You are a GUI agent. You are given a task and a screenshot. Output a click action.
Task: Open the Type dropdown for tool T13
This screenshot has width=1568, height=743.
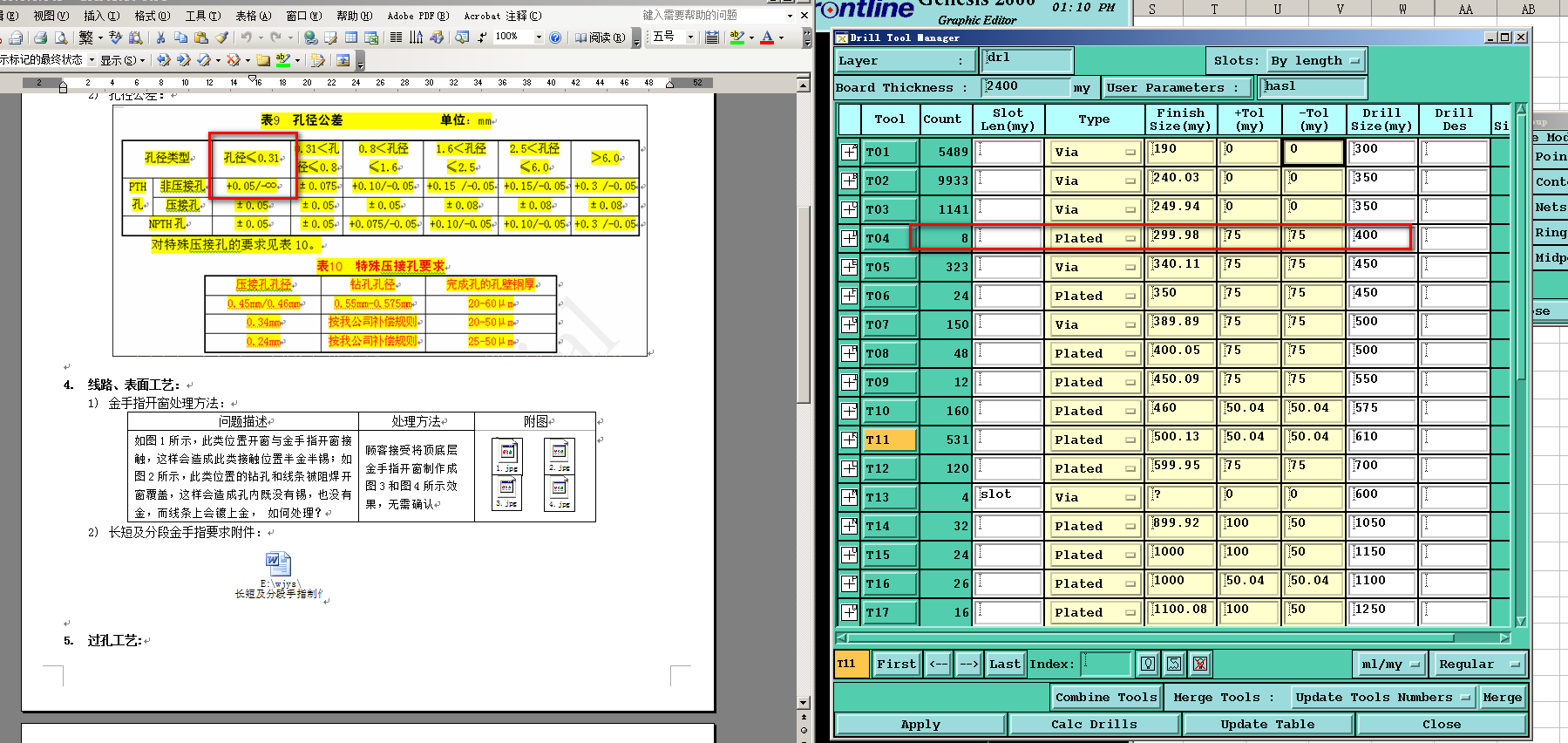(1095, 497)
